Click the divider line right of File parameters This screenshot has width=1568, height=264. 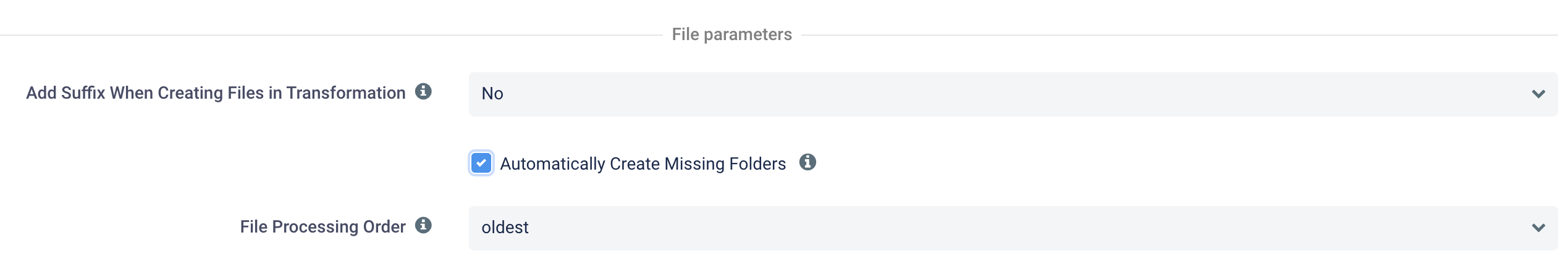(x=1174, y=35)
